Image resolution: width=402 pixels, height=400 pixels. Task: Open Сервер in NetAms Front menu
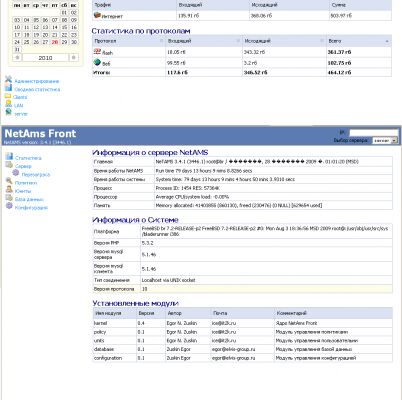click(23, 166)
